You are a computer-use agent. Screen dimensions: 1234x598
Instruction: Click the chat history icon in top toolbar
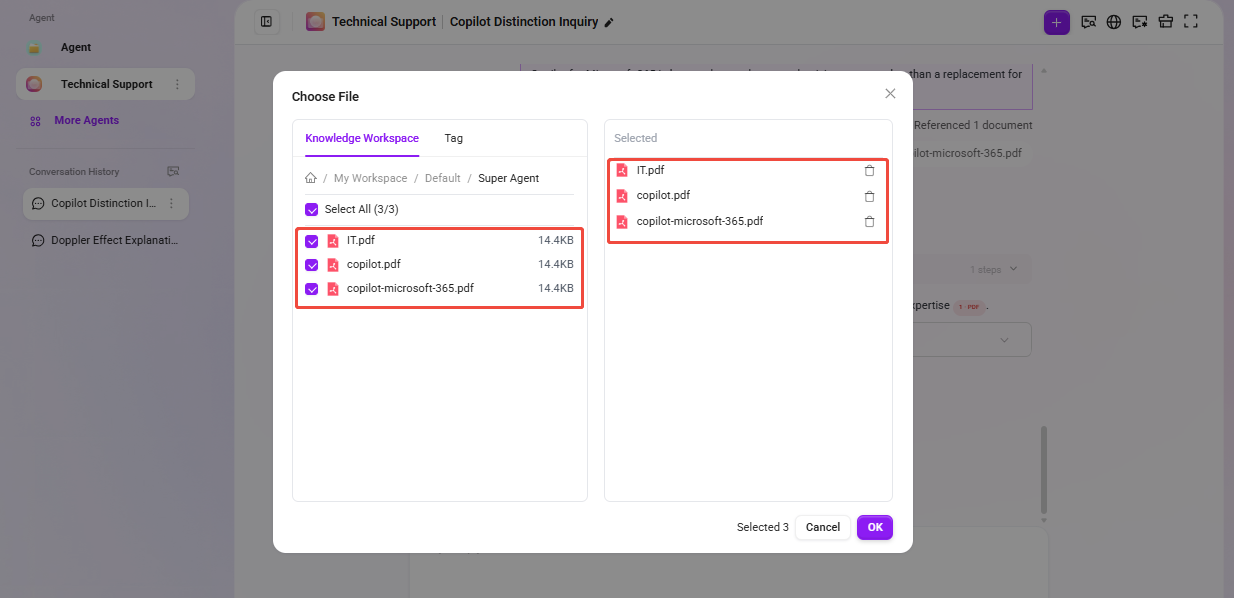[x=1089, y=22]
